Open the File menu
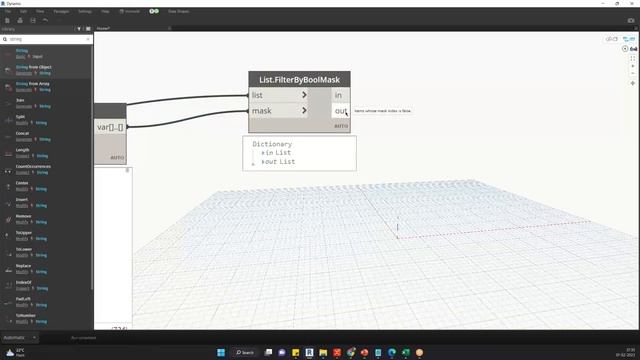Screen dimensions: 640x360 point(8,11)
